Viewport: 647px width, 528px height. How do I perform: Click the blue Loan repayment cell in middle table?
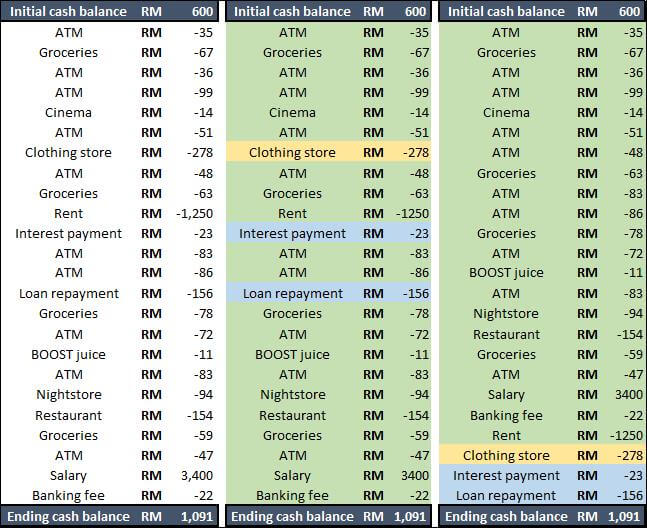tap(292, 294)
